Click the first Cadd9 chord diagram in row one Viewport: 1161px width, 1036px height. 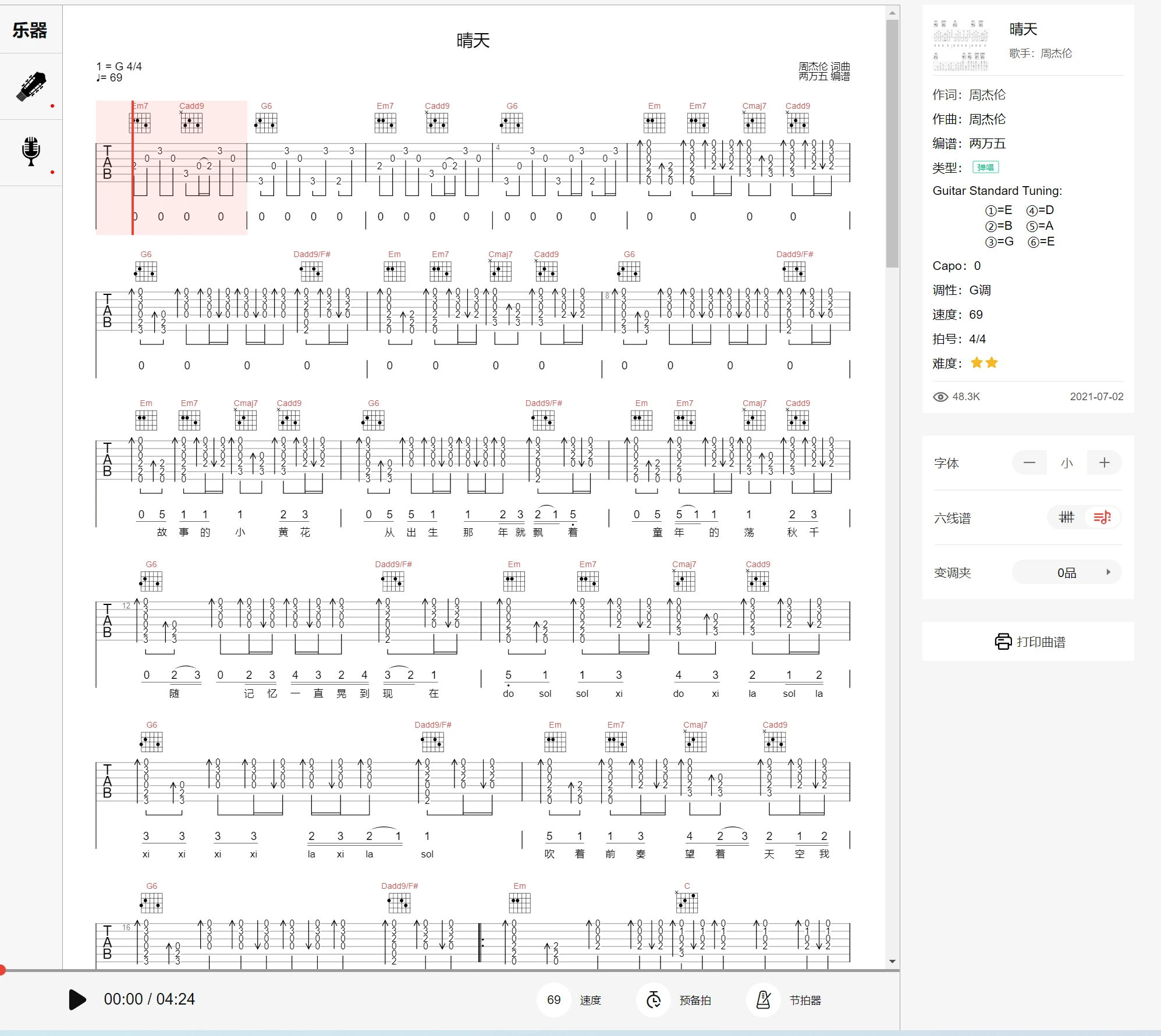click(x=191, y=122)
